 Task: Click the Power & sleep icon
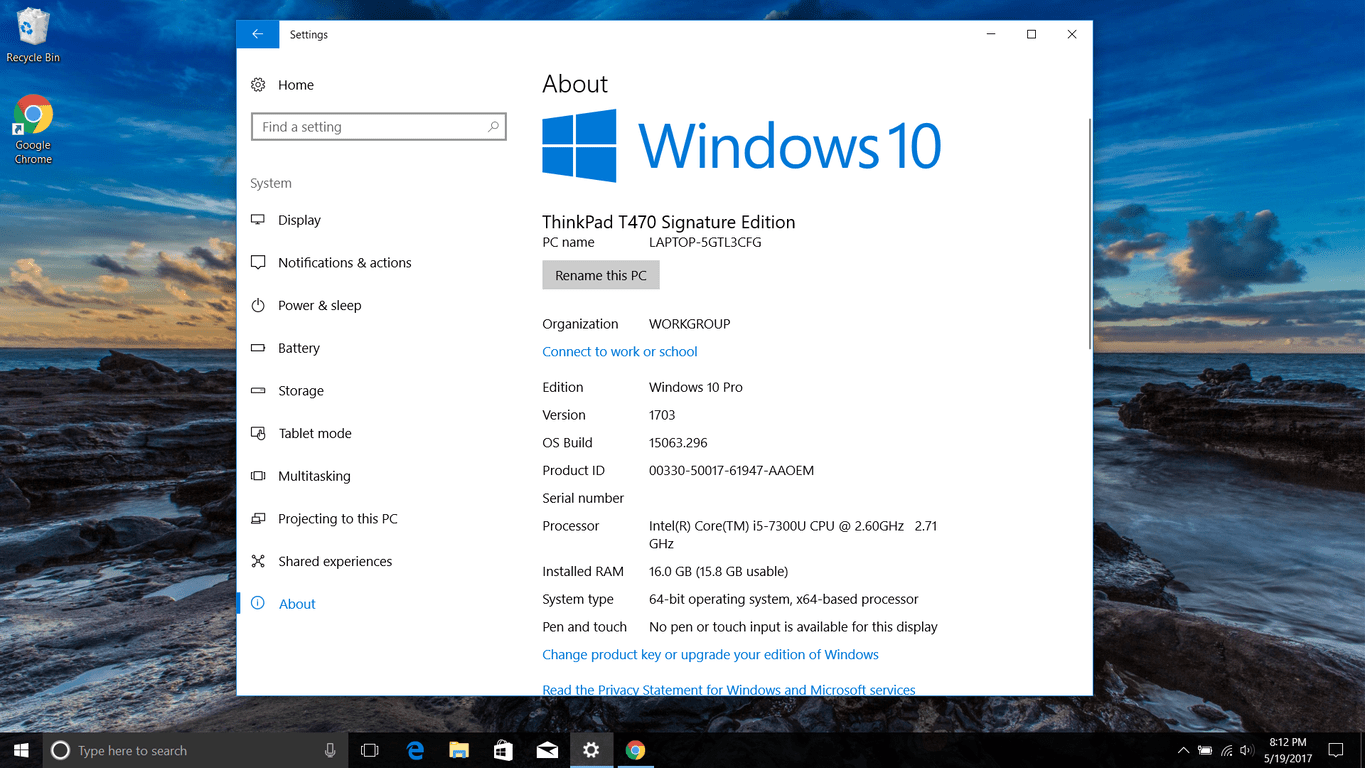pyautogui.click(x=258, y=305)
